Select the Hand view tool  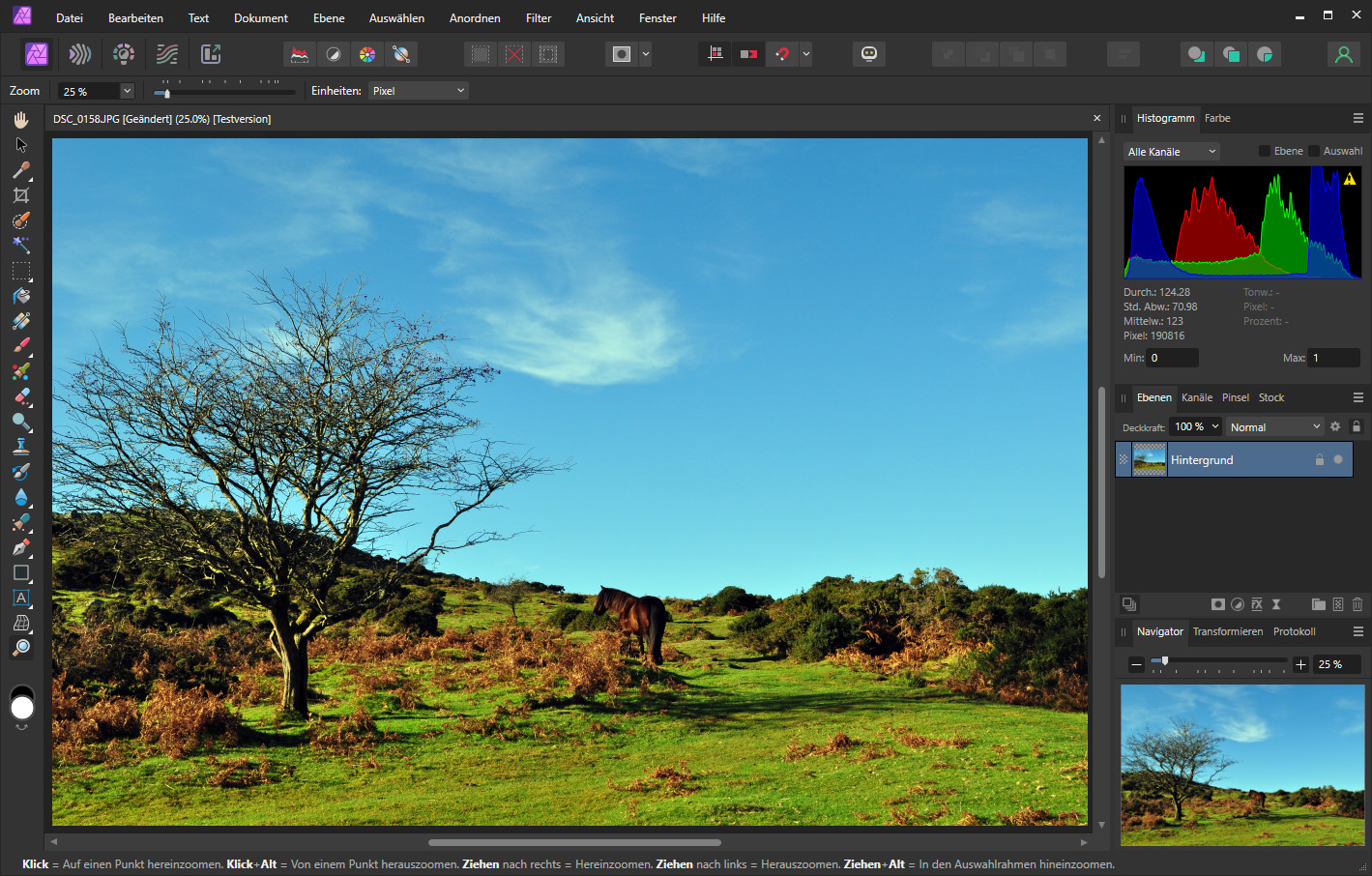point(21,119)
